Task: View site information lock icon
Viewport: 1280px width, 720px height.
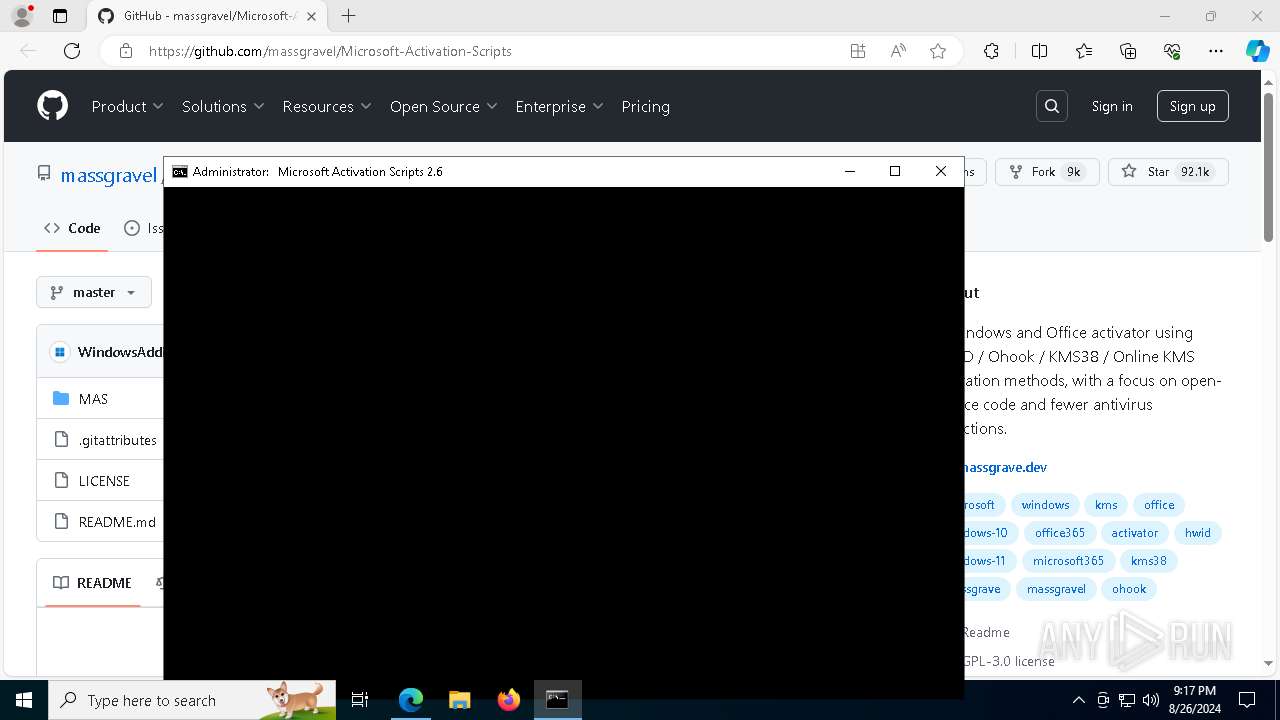Action: [126, 51]
